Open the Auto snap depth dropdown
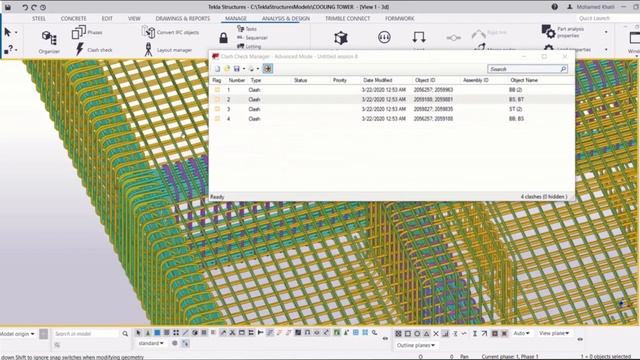Screen dimensions: 640x360 click(521, 333)
